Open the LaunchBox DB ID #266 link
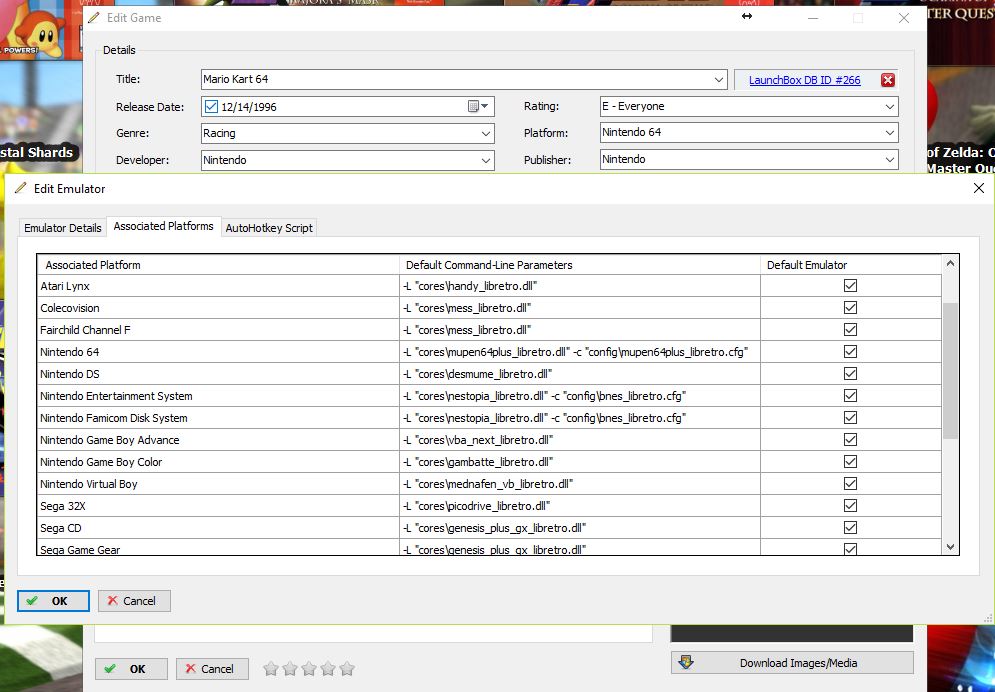Image resolution: width=995 pixels, height=692 pixels. [x=805, y=80]
